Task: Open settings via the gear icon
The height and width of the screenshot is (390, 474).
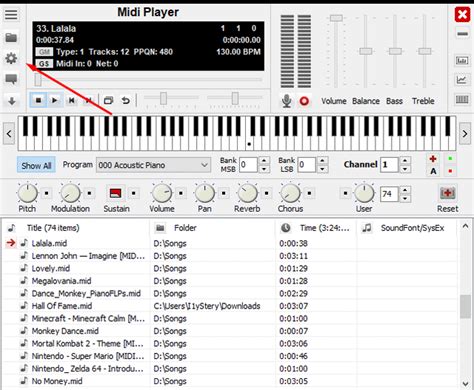Action: coord(11,58)
